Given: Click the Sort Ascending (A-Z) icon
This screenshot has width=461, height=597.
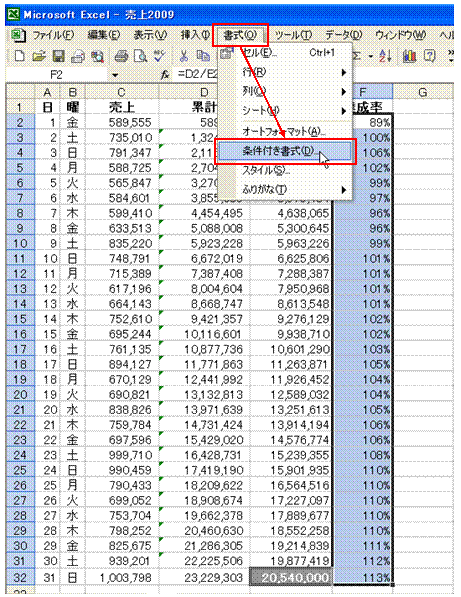Looking at the screenshot, I should 385,56.
